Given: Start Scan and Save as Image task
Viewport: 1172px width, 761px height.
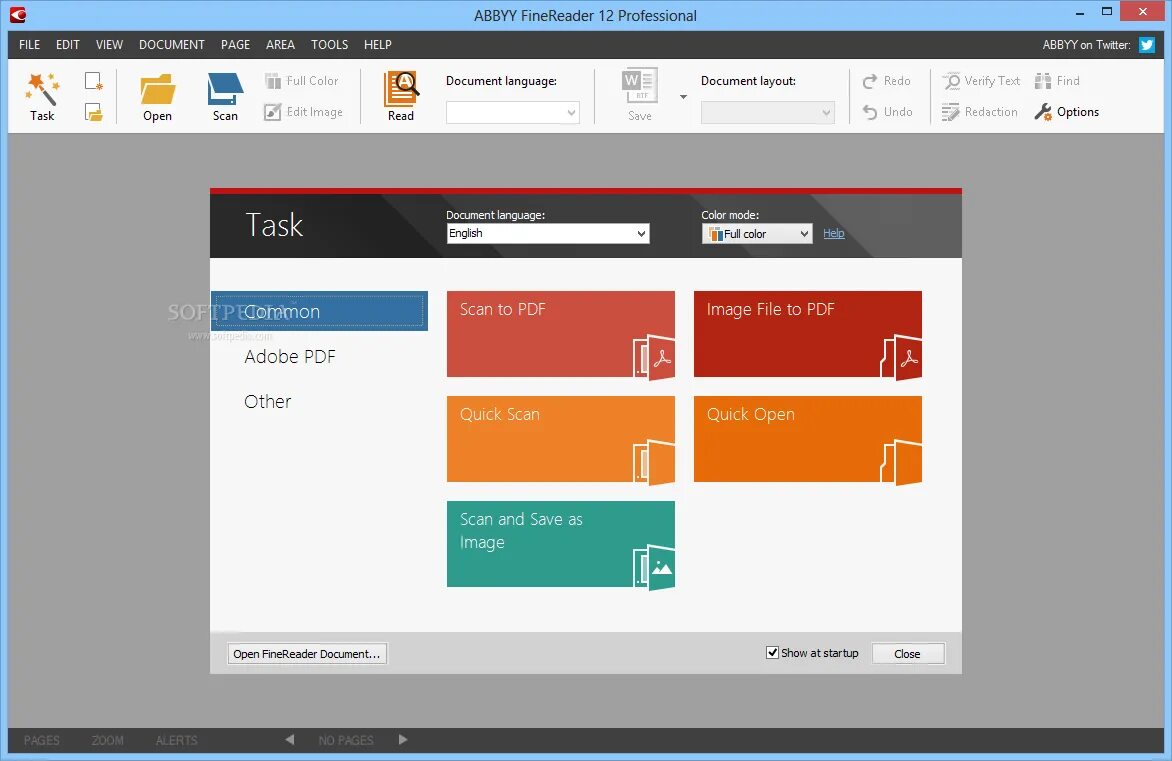Looking at the screenshot, I should [x=561, y=544].
